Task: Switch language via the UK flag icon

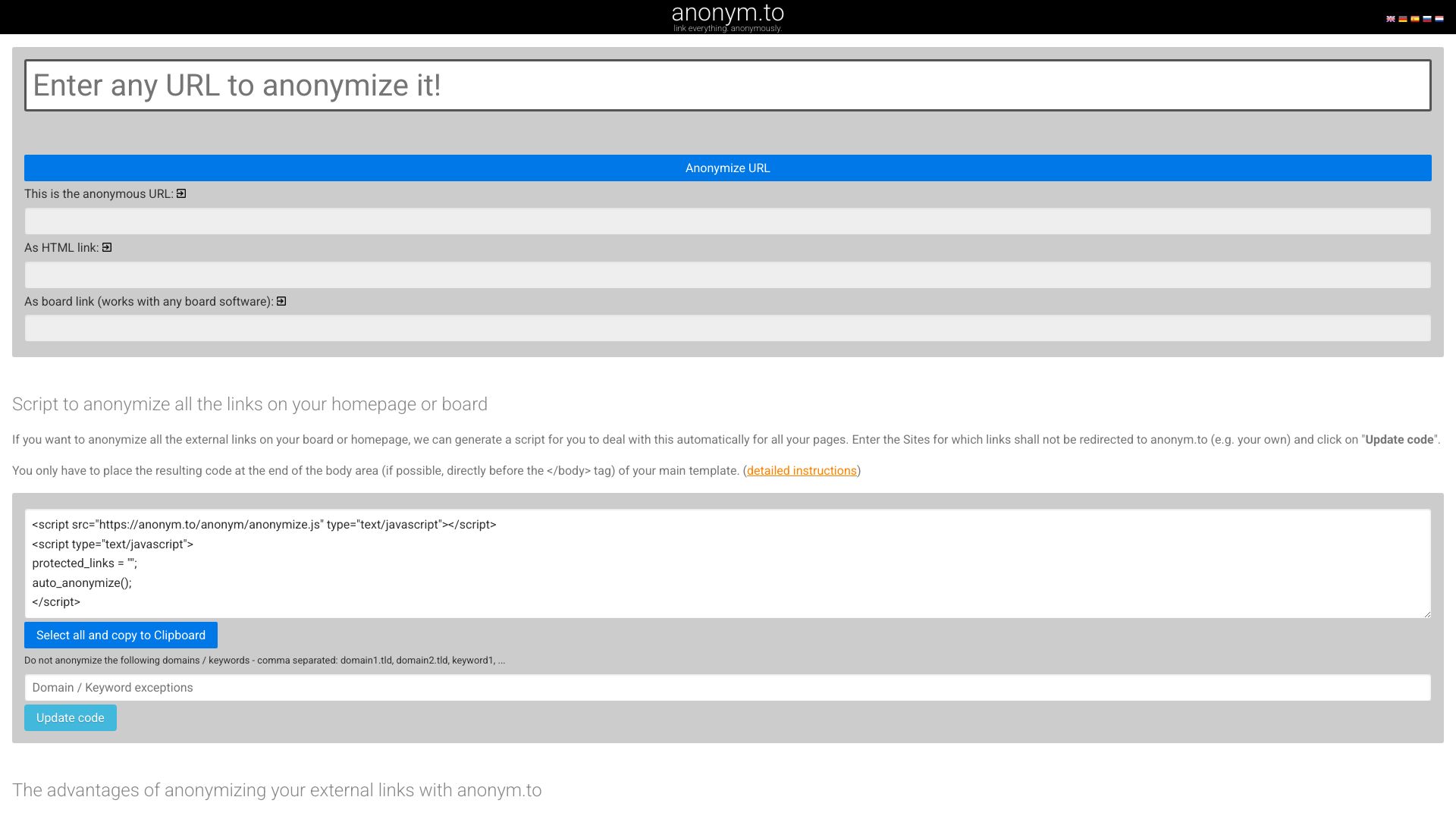Action: (x=1390, y=19)
